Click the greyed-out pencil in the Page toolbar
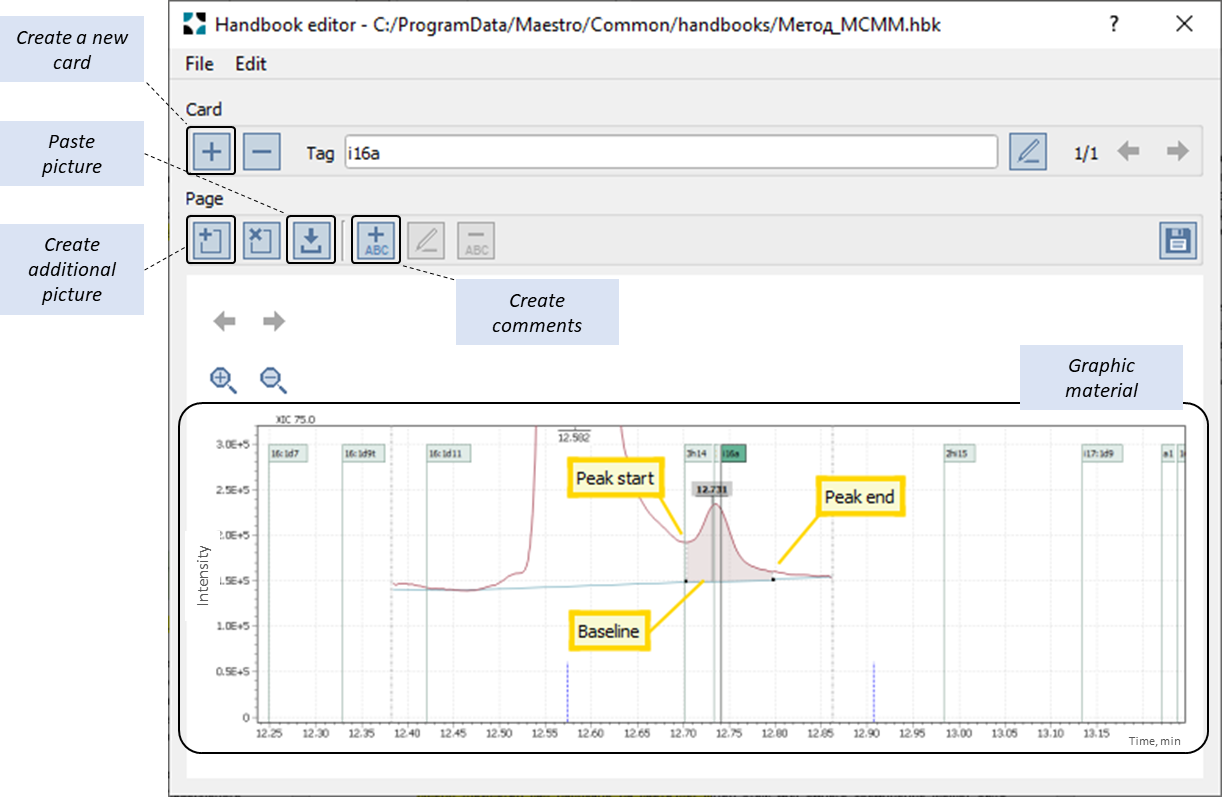1222x797 pixels. tap(426, 240)
